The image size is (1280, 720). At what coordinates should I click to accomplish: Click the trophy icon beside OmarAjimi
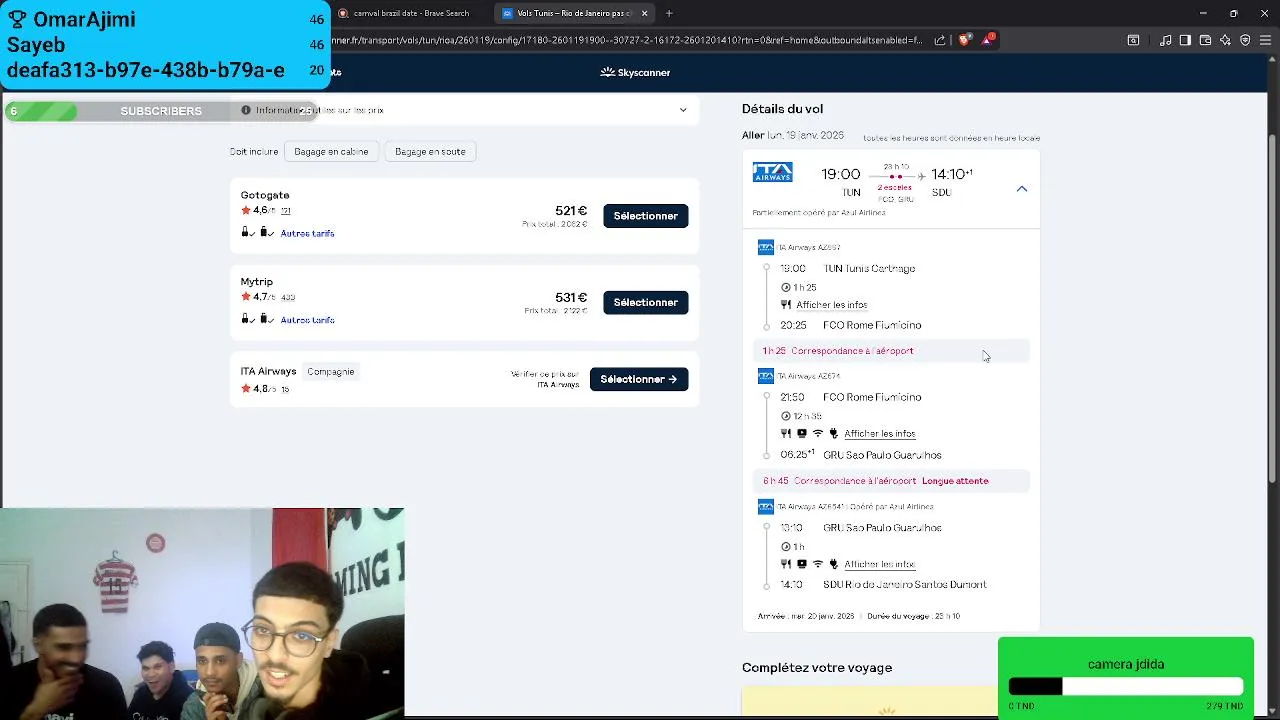click(17, 20)
